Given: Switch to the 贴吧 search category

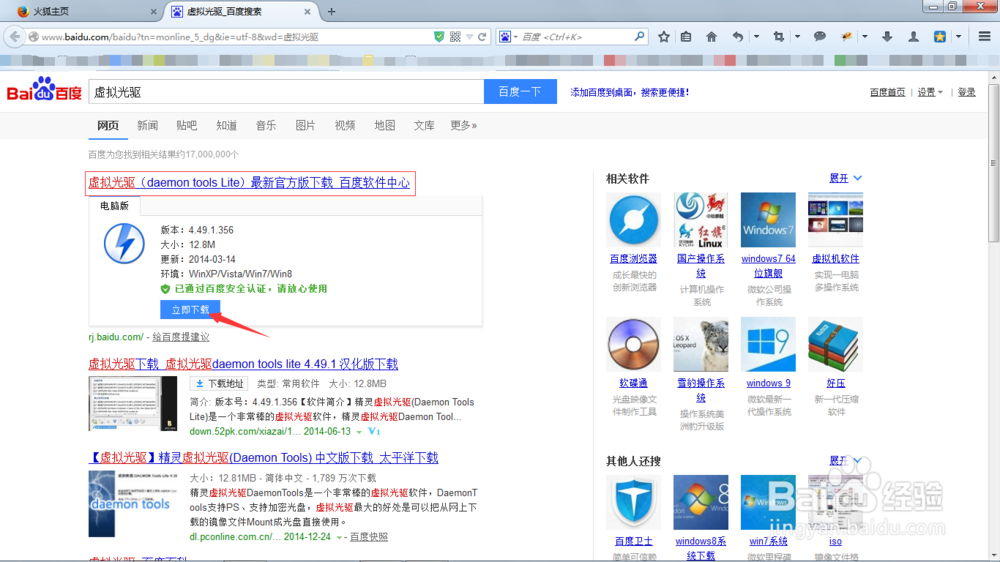Looking at the screenshot, I should (187, 126).
